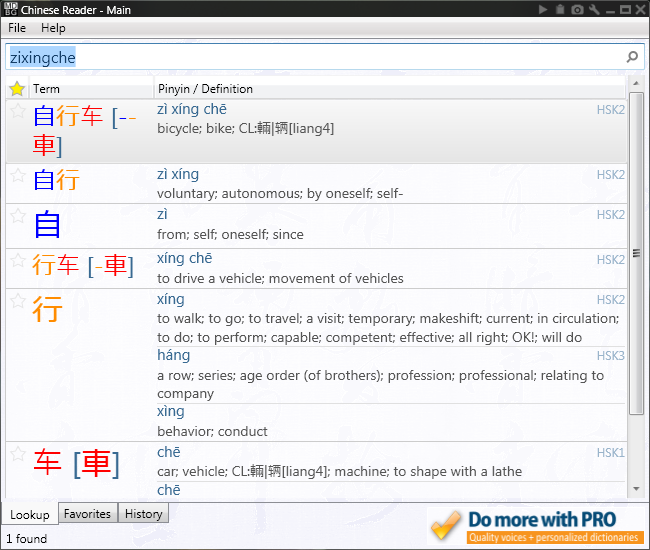Select the 自行车 term characters
This screenshot has width=650, height=550.
click(x=68, y=116)
